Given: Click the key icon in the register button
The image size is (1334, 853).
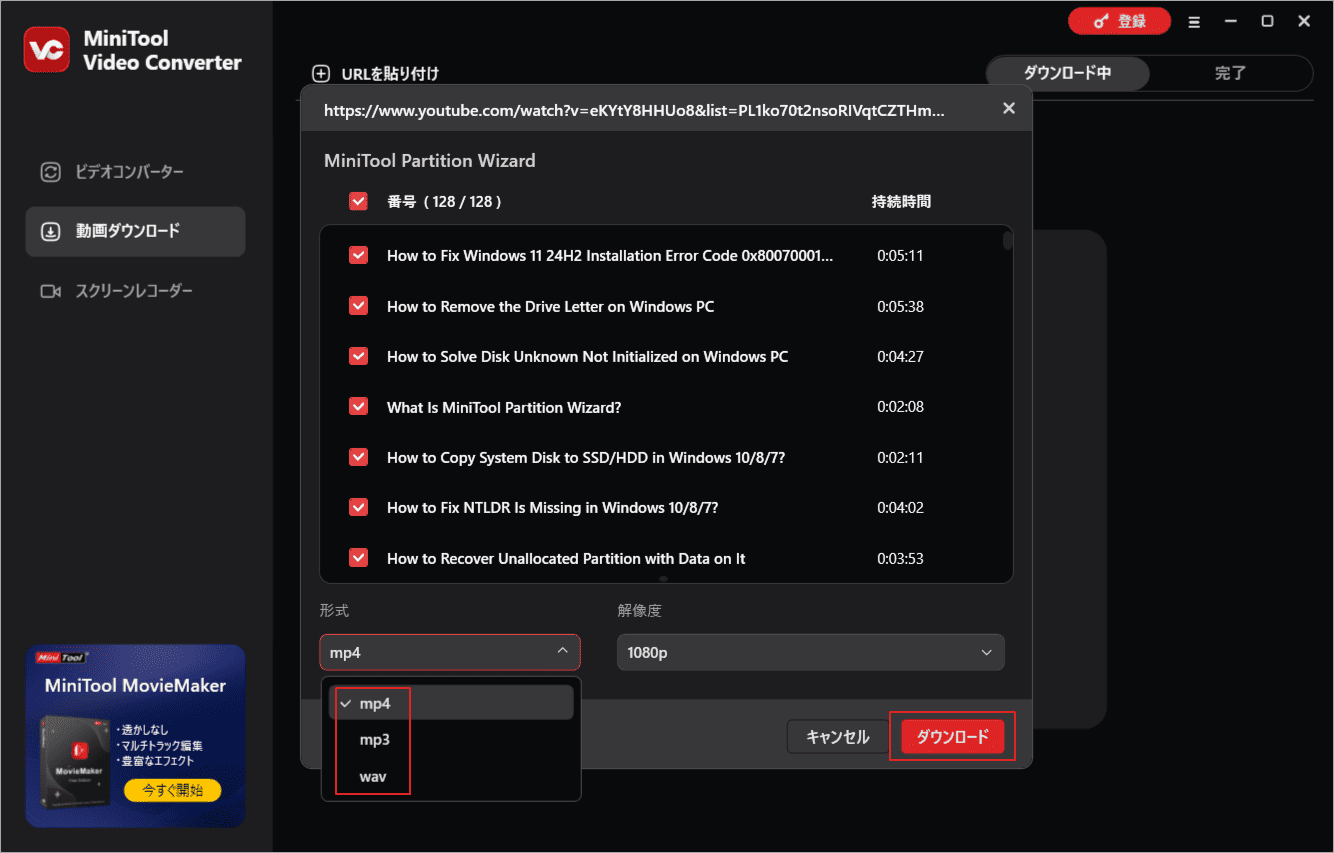Looking at the screenshot, I should point(1099,21).
